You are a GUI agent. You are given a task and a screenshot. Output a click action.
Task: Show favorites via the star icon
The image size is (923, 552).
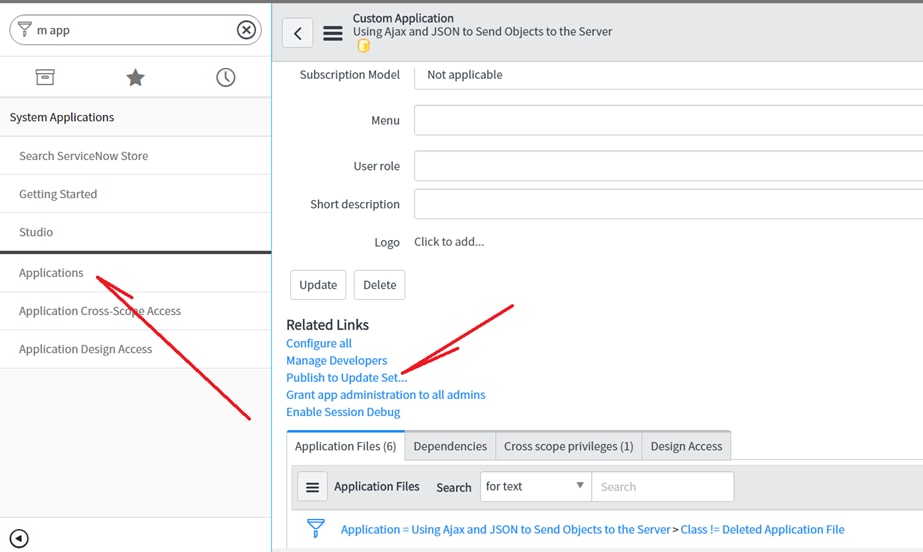tap(135, 77)
